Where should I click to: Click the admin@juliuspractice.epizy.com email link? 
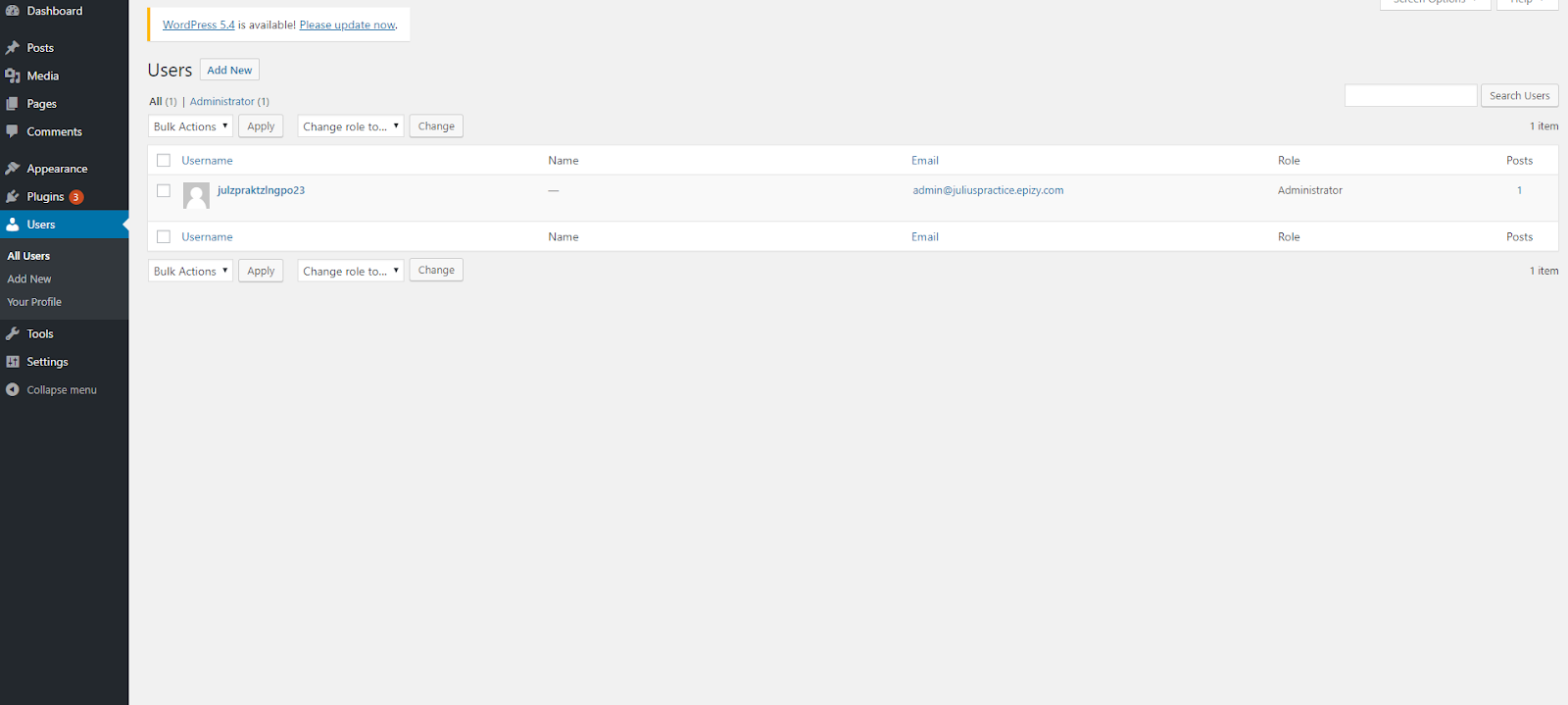tap(988, 190)
